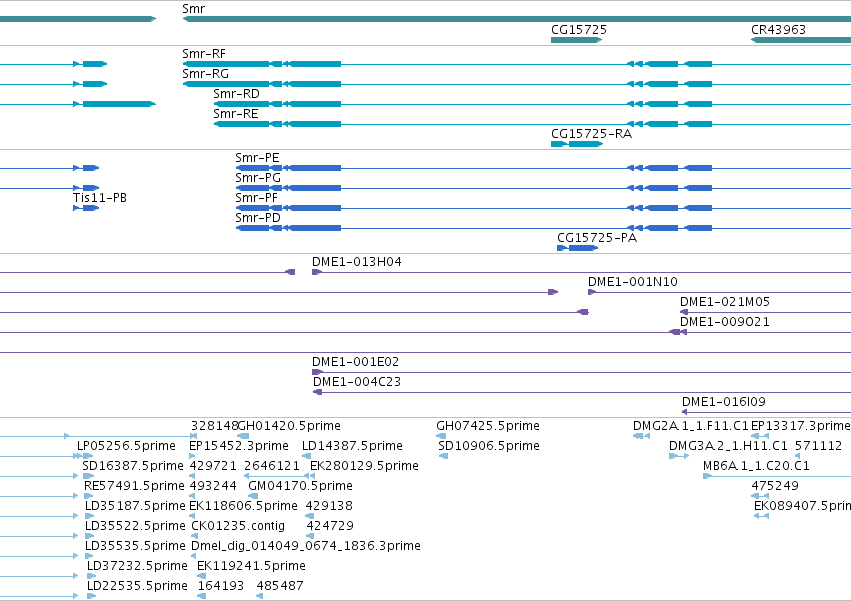The width and height of the screenshot is (851, 601).
Task: Click the SD10906.5prime EST label
Action: point(489,446)
